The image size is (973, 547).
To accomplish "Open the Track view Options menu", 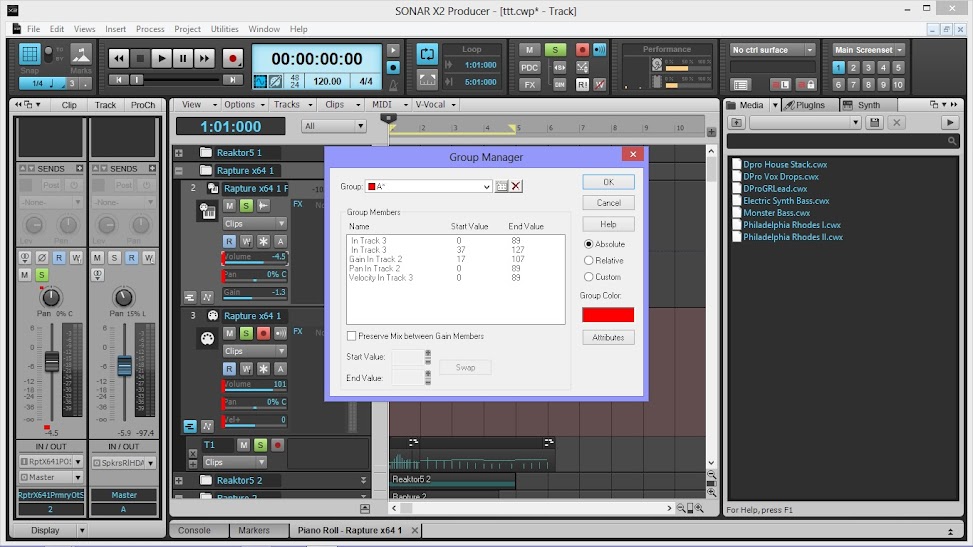I will click(x=244, y=104).
